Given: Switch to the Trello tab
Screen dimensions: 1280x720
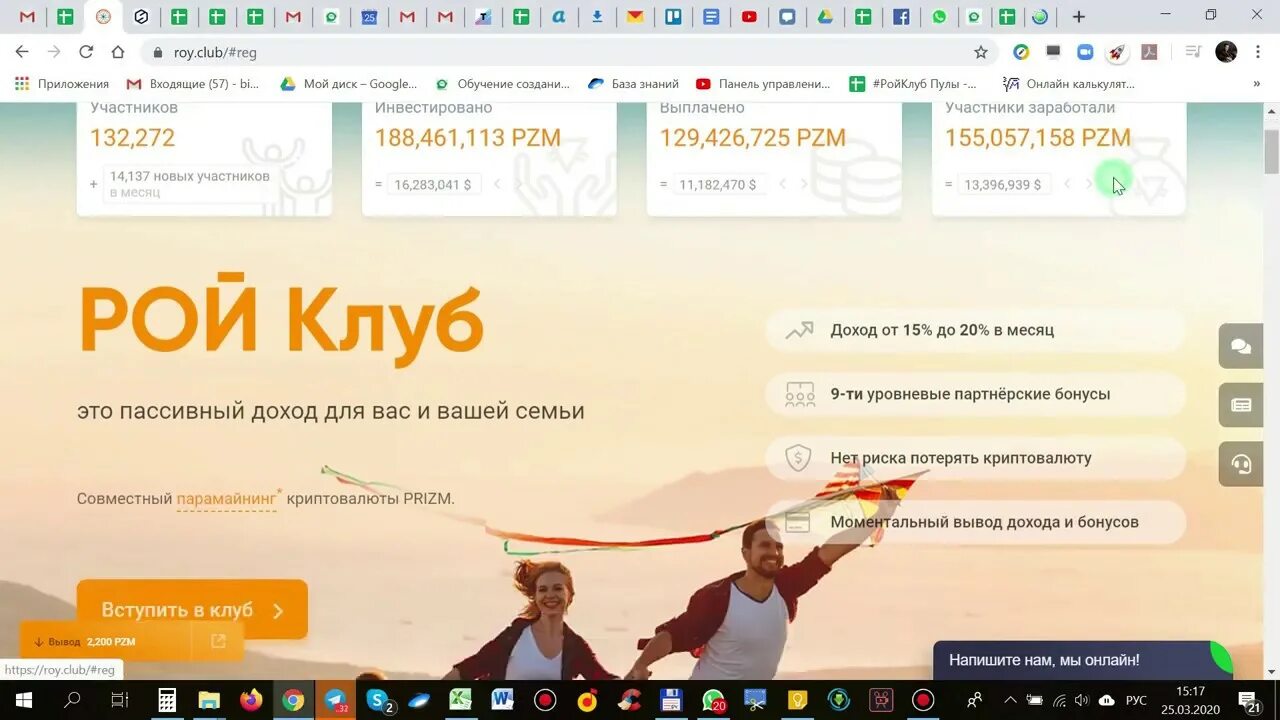Looking at the screenshot, I should [x=673, y=16].
